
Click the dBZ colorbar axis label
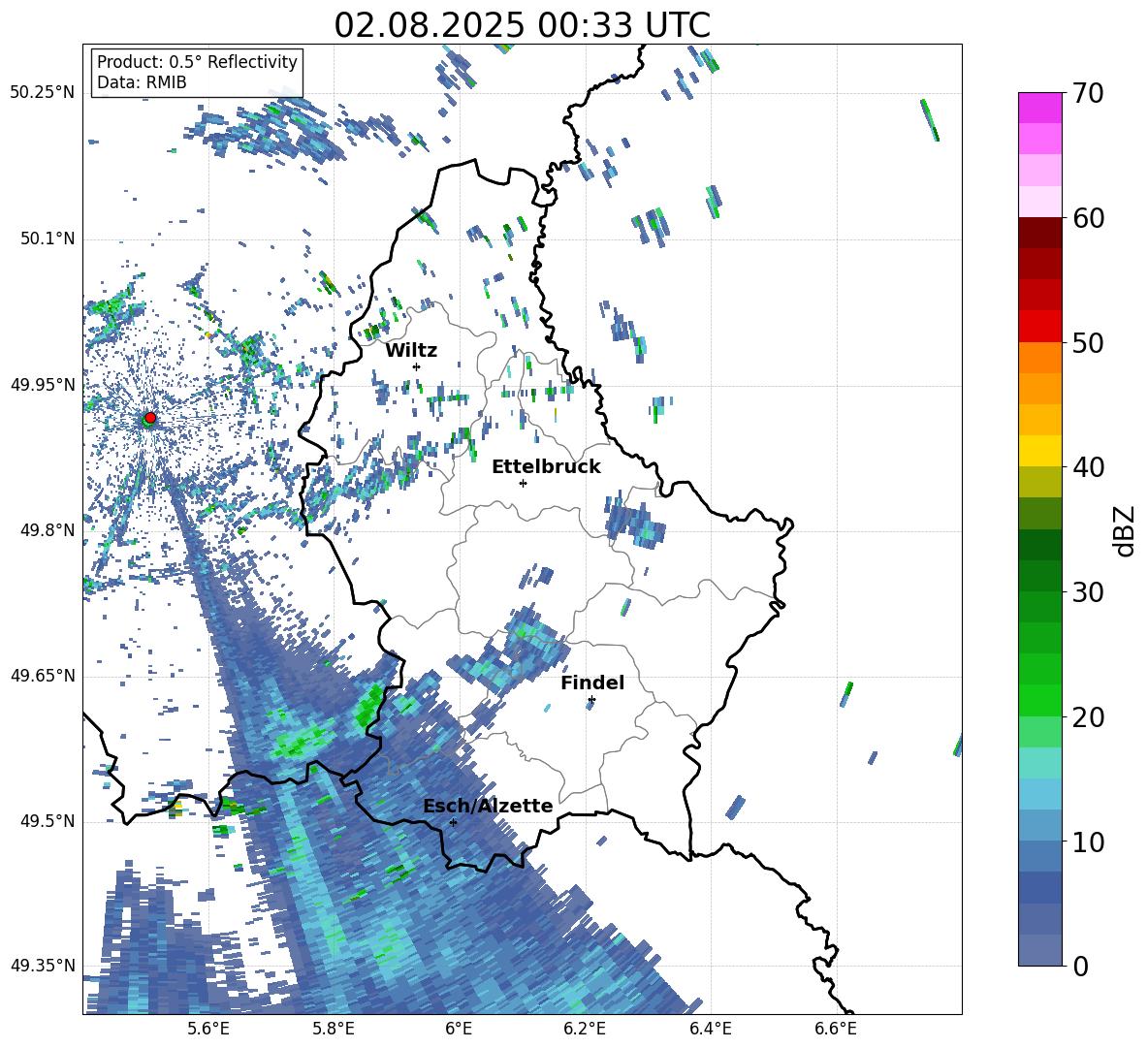point(1126,530)
